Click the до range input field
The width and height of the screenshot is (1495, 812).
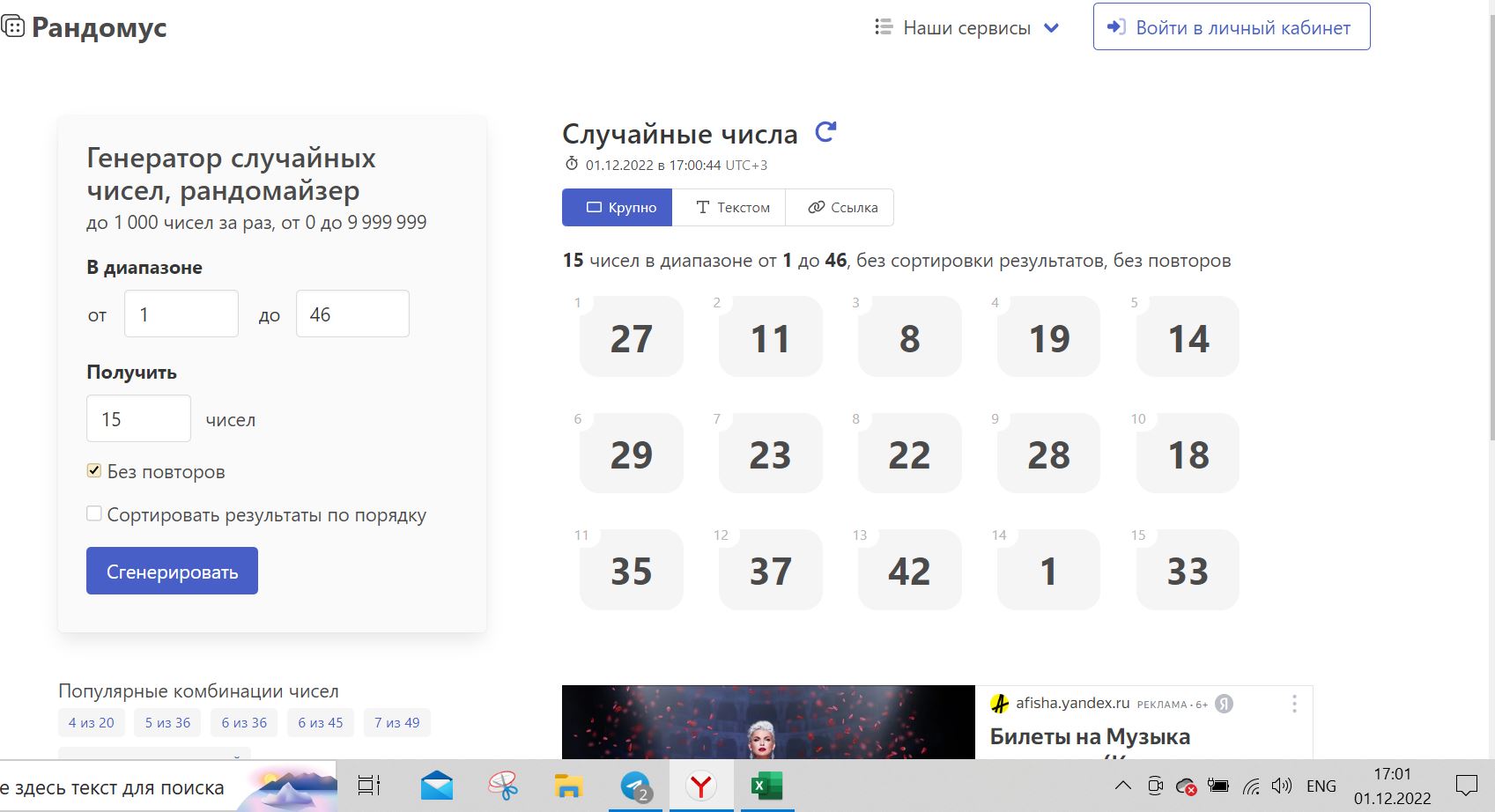[352, 314]
